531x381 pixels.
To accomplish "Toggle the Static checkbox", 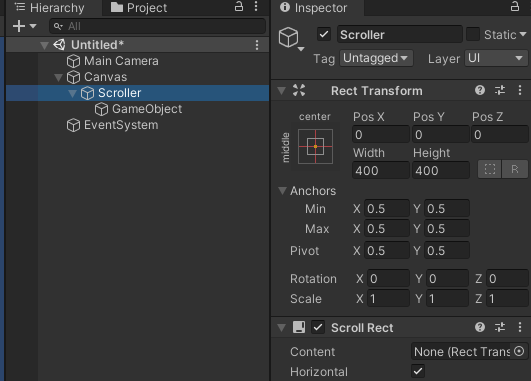I will [x=473, y=34].
